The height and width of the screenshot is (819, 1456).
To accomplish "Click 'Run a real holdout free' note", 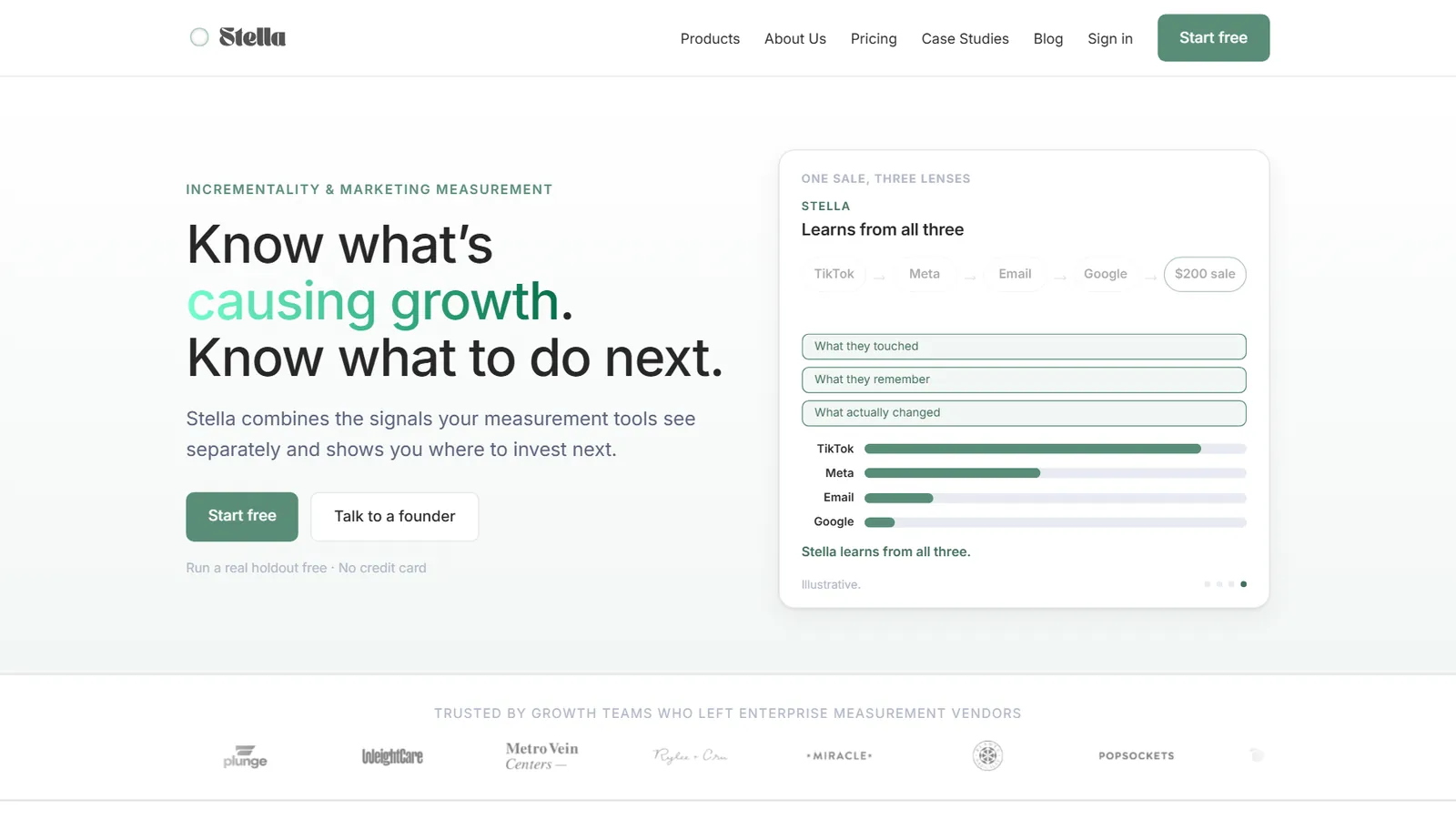I will (x=257, y=568).
